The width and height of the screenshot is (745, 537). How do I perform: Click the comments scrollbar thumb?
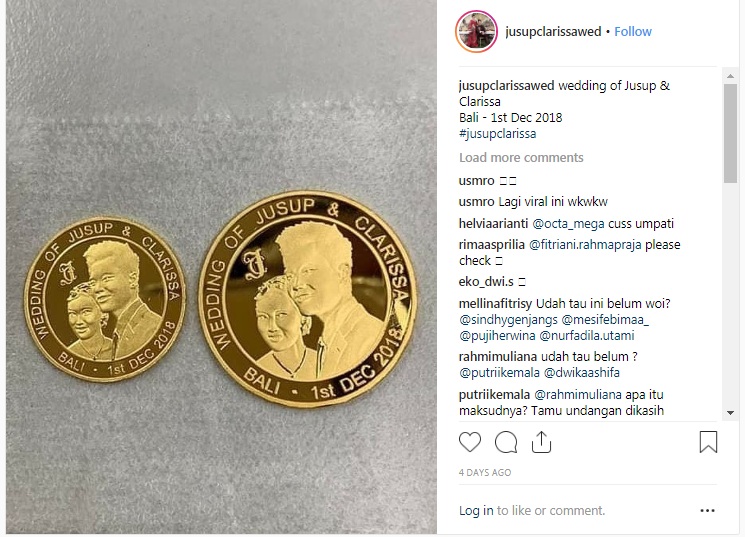point(730,133)
